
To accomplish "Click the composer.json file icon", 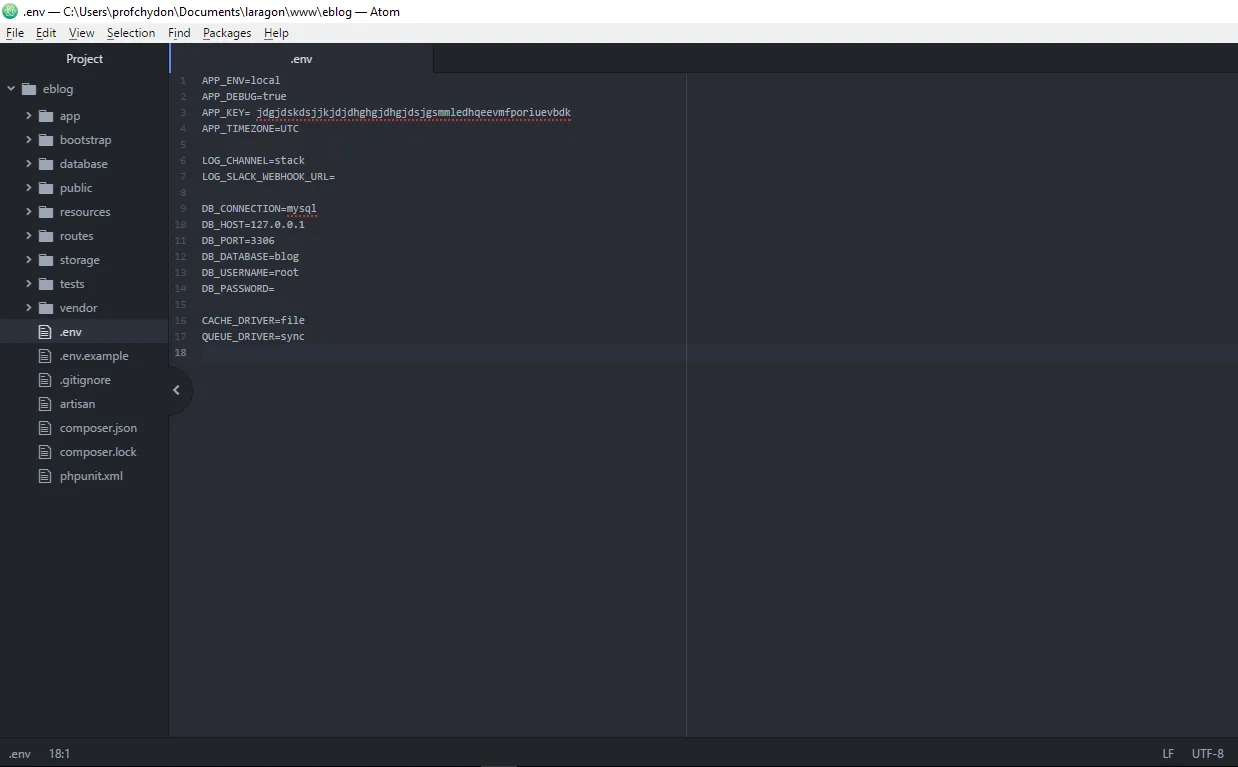I will pos(44,428).
